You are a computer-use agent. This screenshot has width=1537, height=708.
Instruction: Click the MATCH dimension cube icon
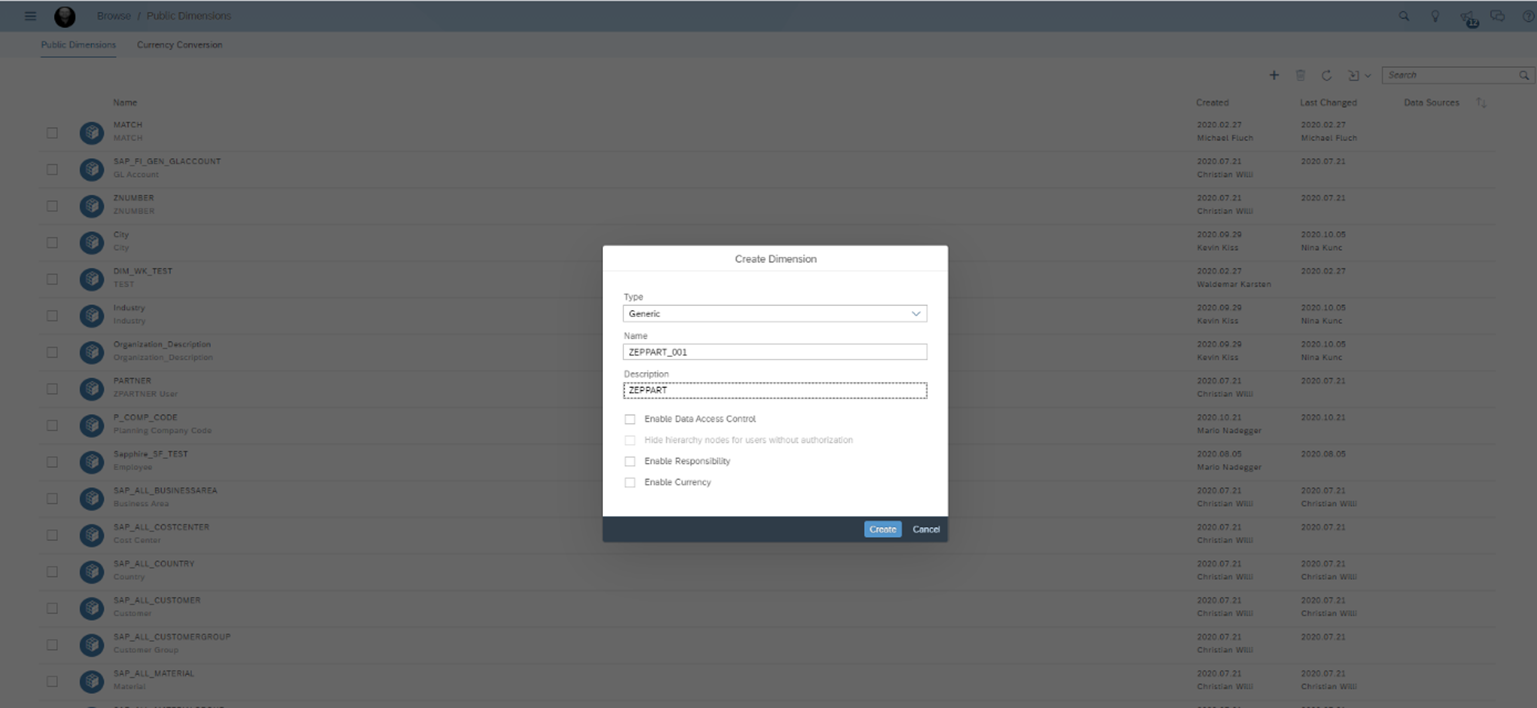(92, 132)
